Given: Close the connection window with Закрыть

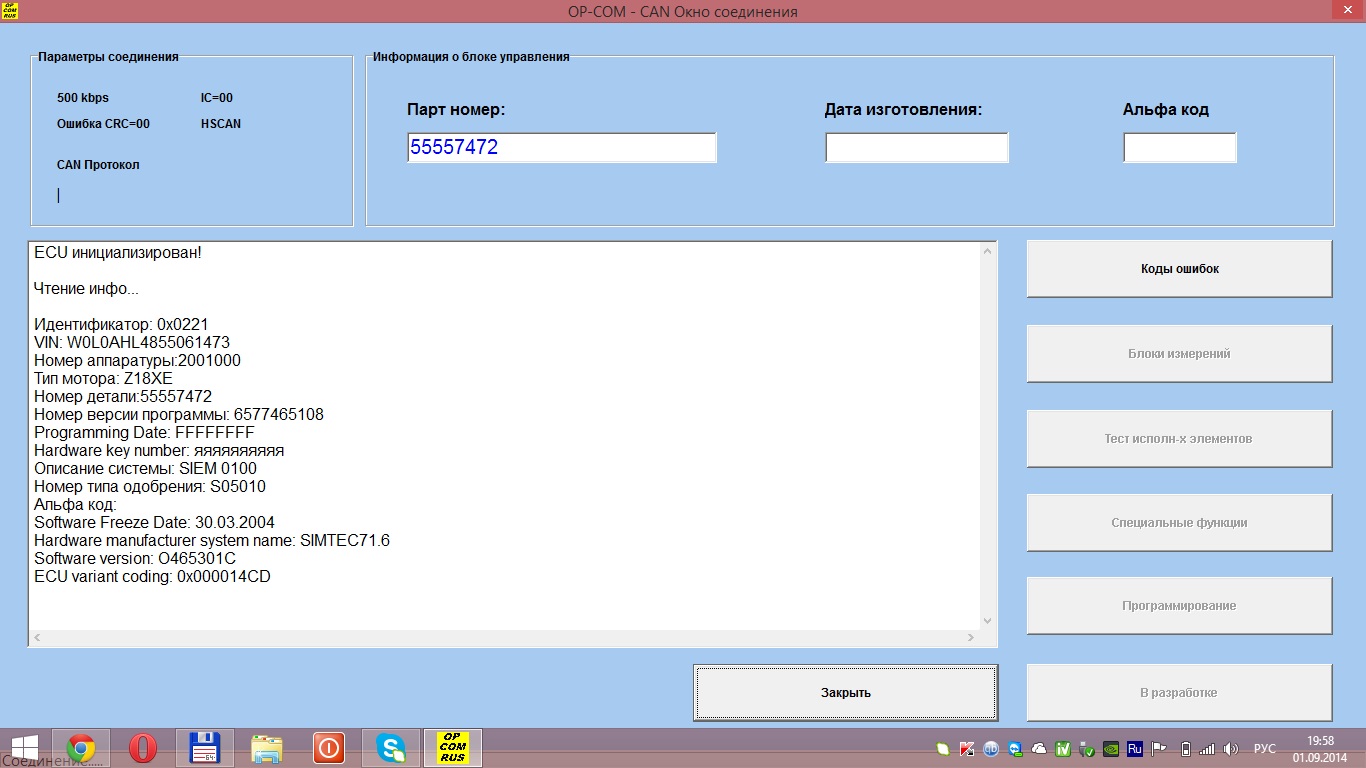Looking at the screenshot, I should point(846,693).
